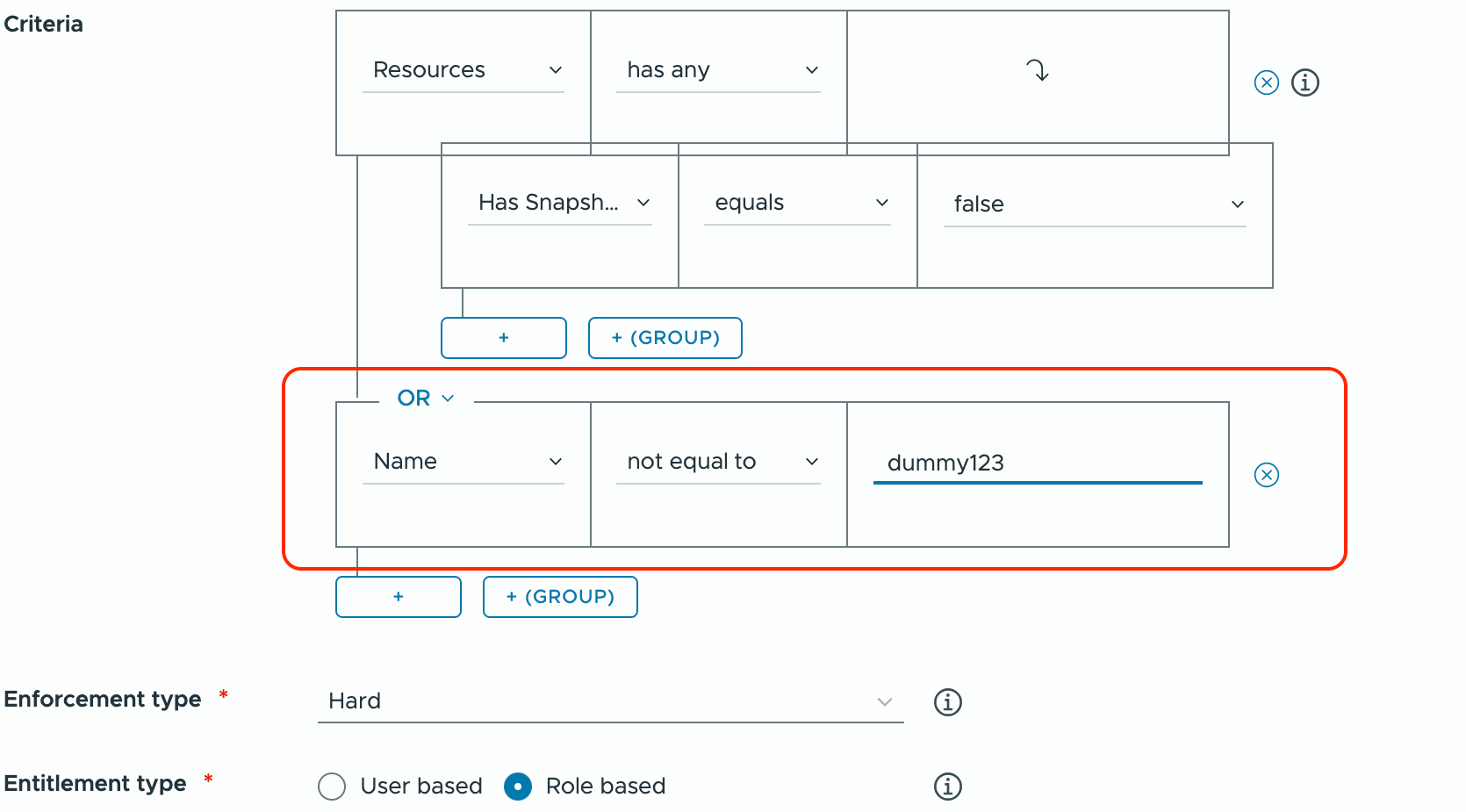1466x812 pixels.
Task: Change the 'not equal to' operator
Action: 718,462
